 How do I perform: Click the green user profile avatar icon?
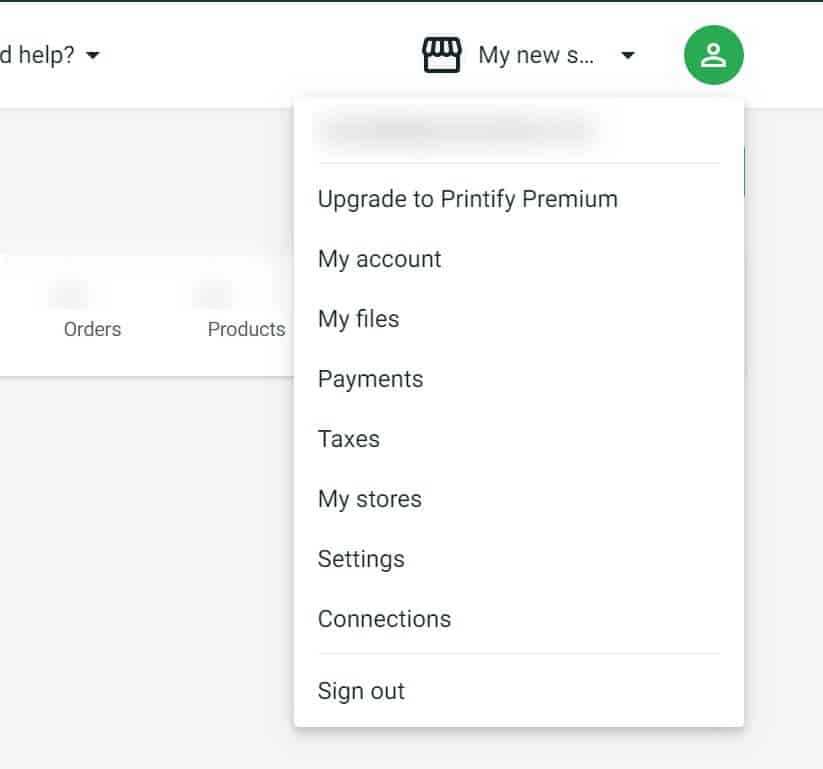click(x=713, y=55)
